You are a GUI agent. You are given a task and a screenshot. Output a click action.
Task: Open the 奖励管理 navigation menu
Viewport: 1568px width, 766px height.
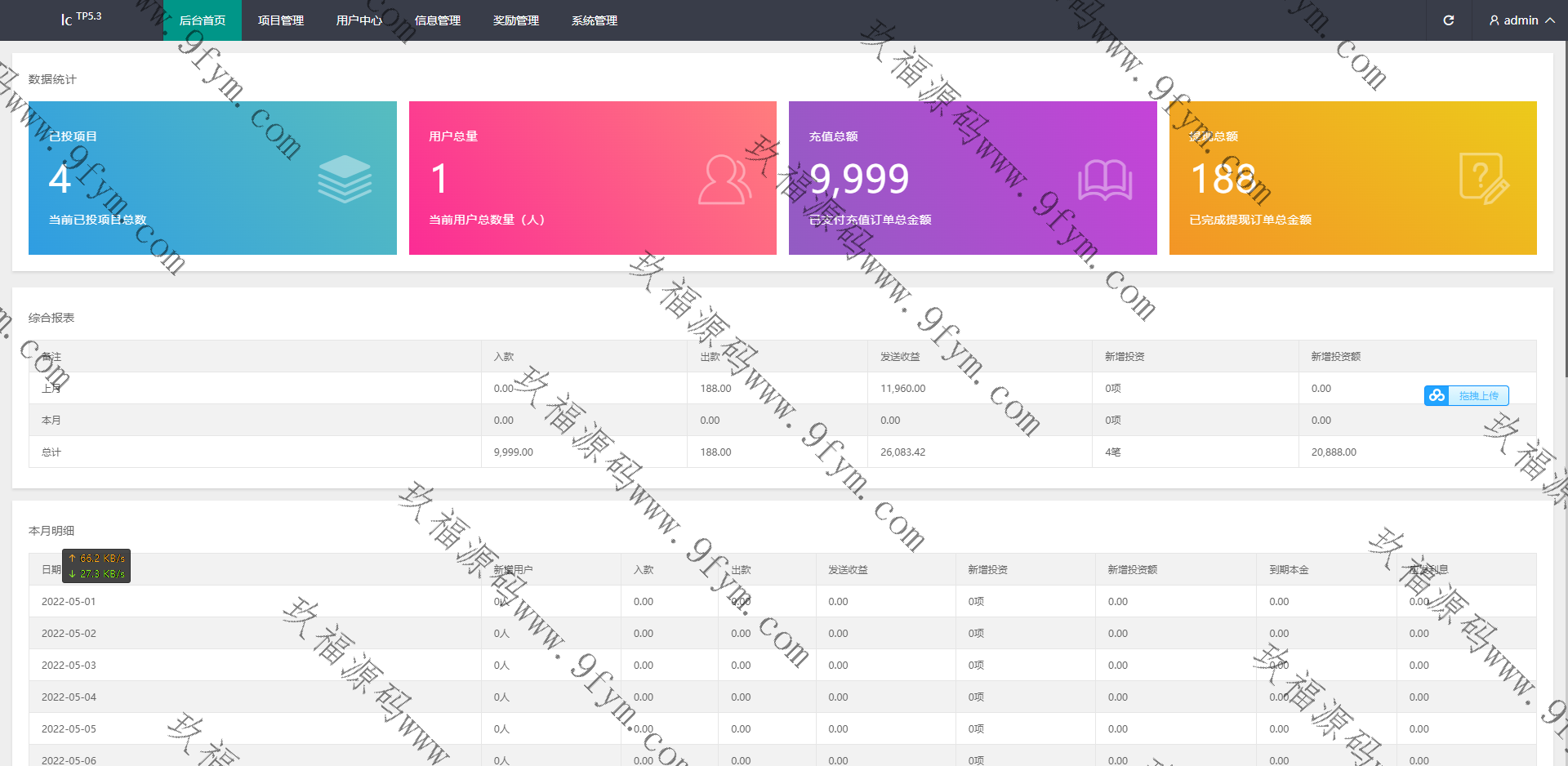tap(516, 20)
